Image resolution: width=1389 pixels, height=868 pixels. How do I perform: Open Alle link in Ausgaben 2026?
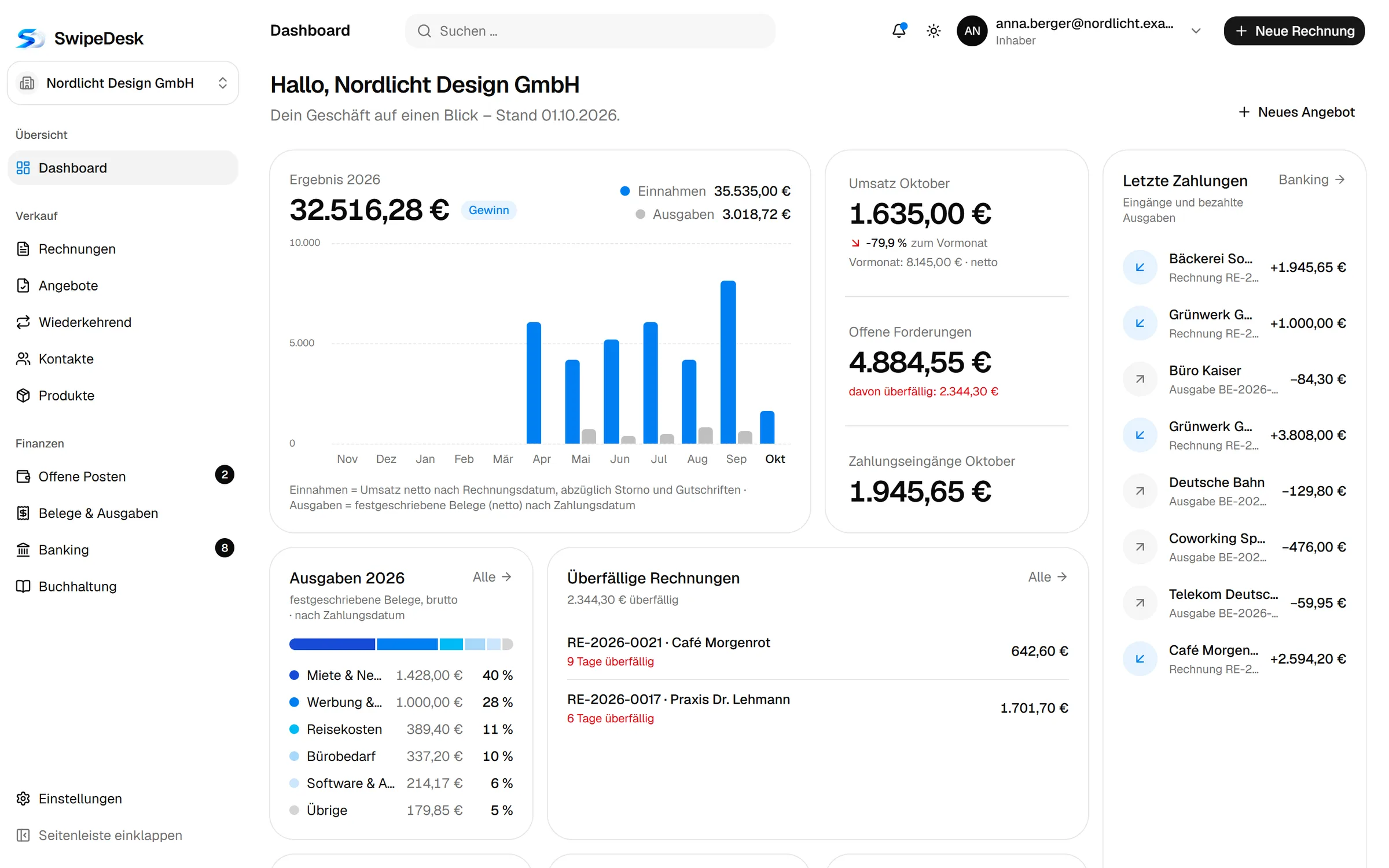[492, 577]
